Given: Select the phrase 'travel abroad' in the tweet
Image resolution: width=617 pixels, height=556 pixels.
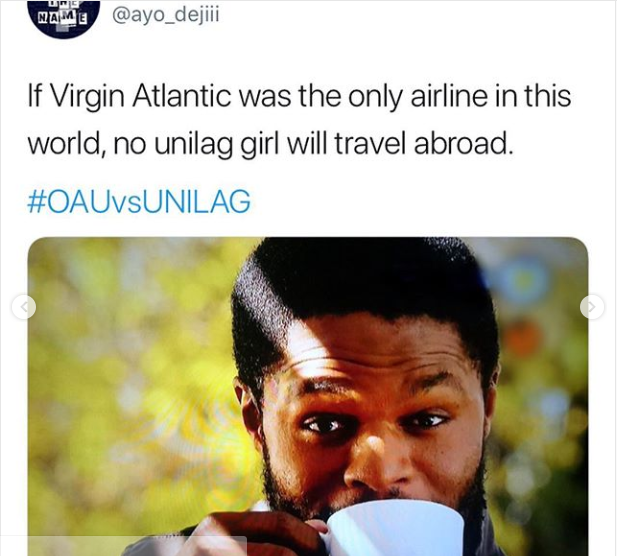Looking at the screenshot, I should click(x=424, y=144).
